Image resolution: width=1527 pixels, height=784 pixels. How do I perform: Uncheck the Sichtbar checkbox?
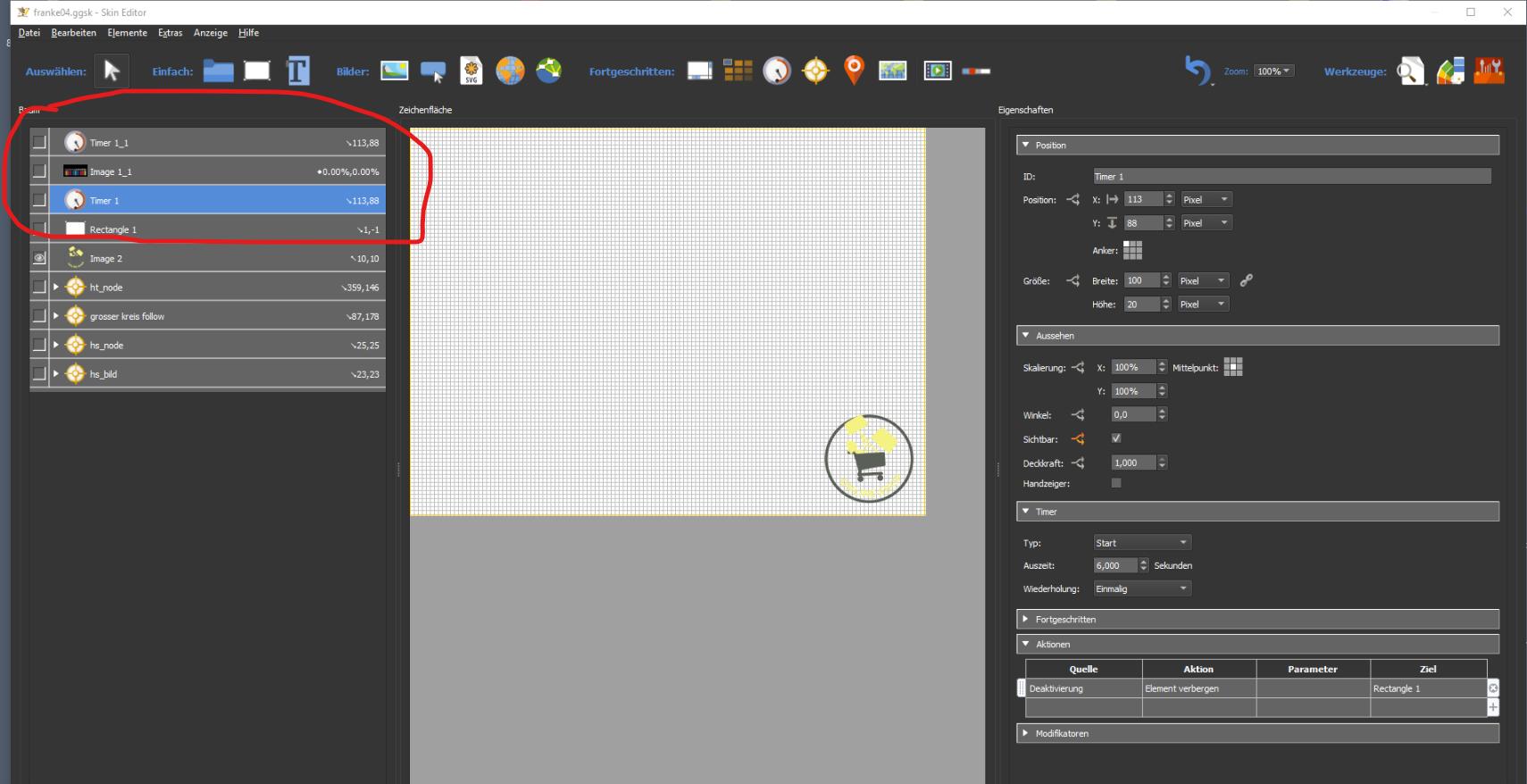click(1116, 438)
